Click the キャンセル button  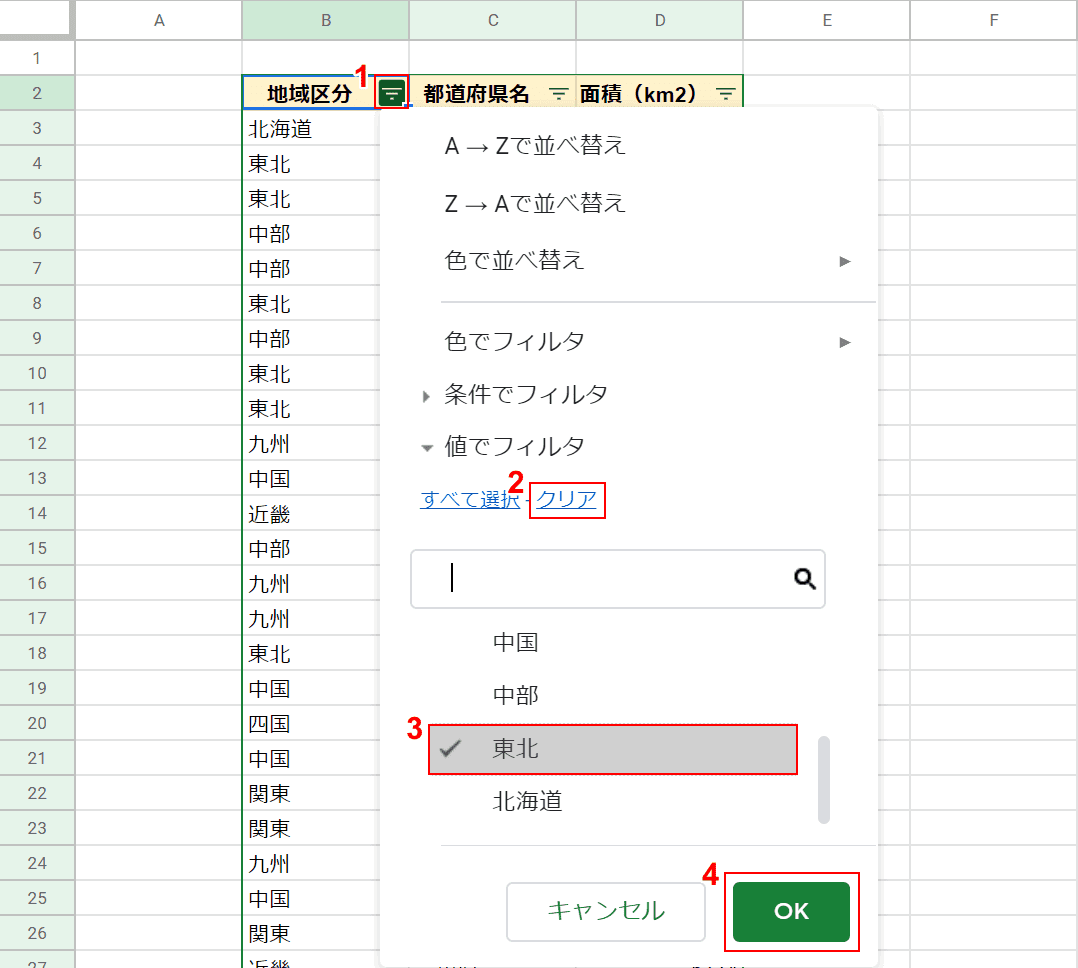click(606, 912)
